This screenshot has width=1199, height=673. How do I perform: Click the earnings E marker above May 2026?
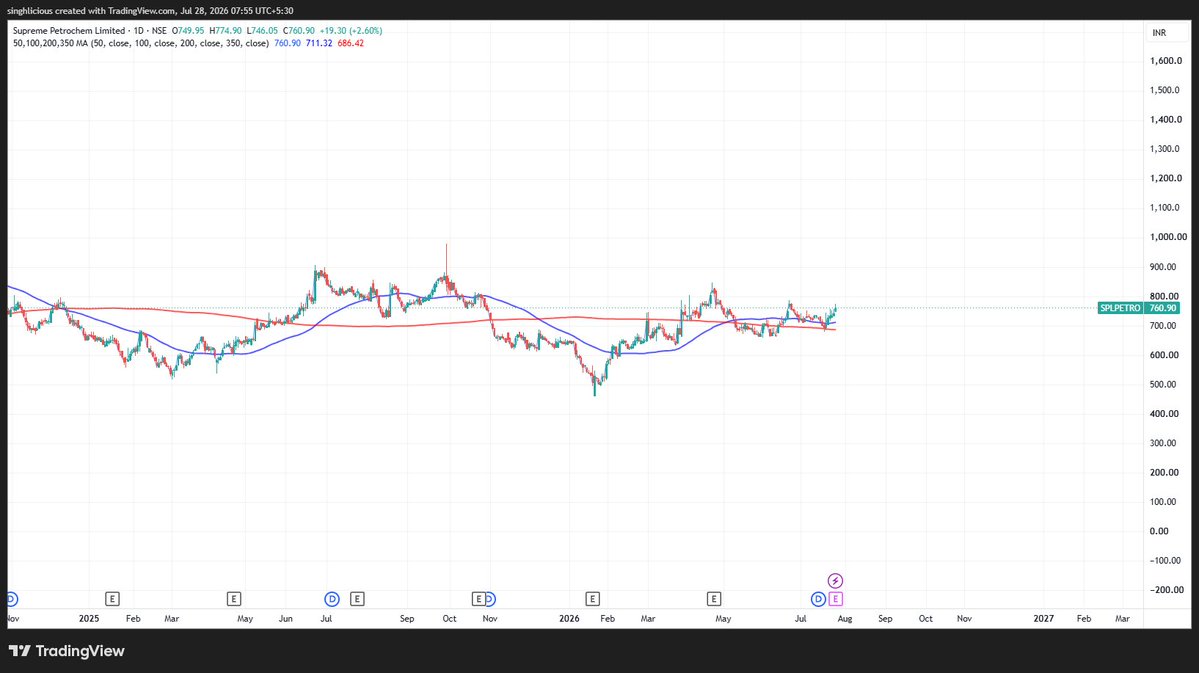[x=713, y=599]
